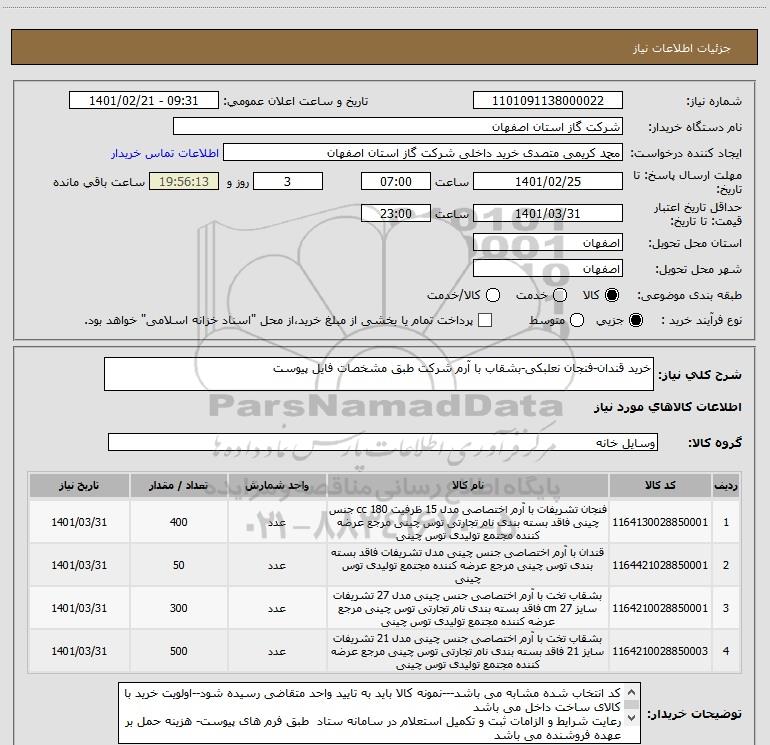Viewport: 770px width, 745px height.
Task: Click the buyer notes scroll down arrow
Action: tap(632, 718)
